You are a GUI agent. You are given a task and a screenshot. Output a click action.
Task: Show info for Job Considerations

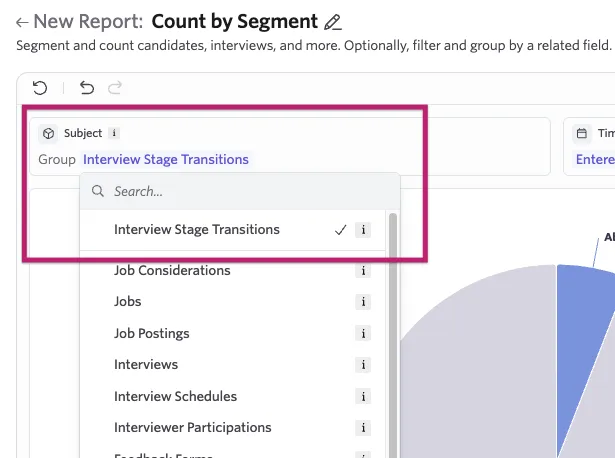click(x=363, y=271)
